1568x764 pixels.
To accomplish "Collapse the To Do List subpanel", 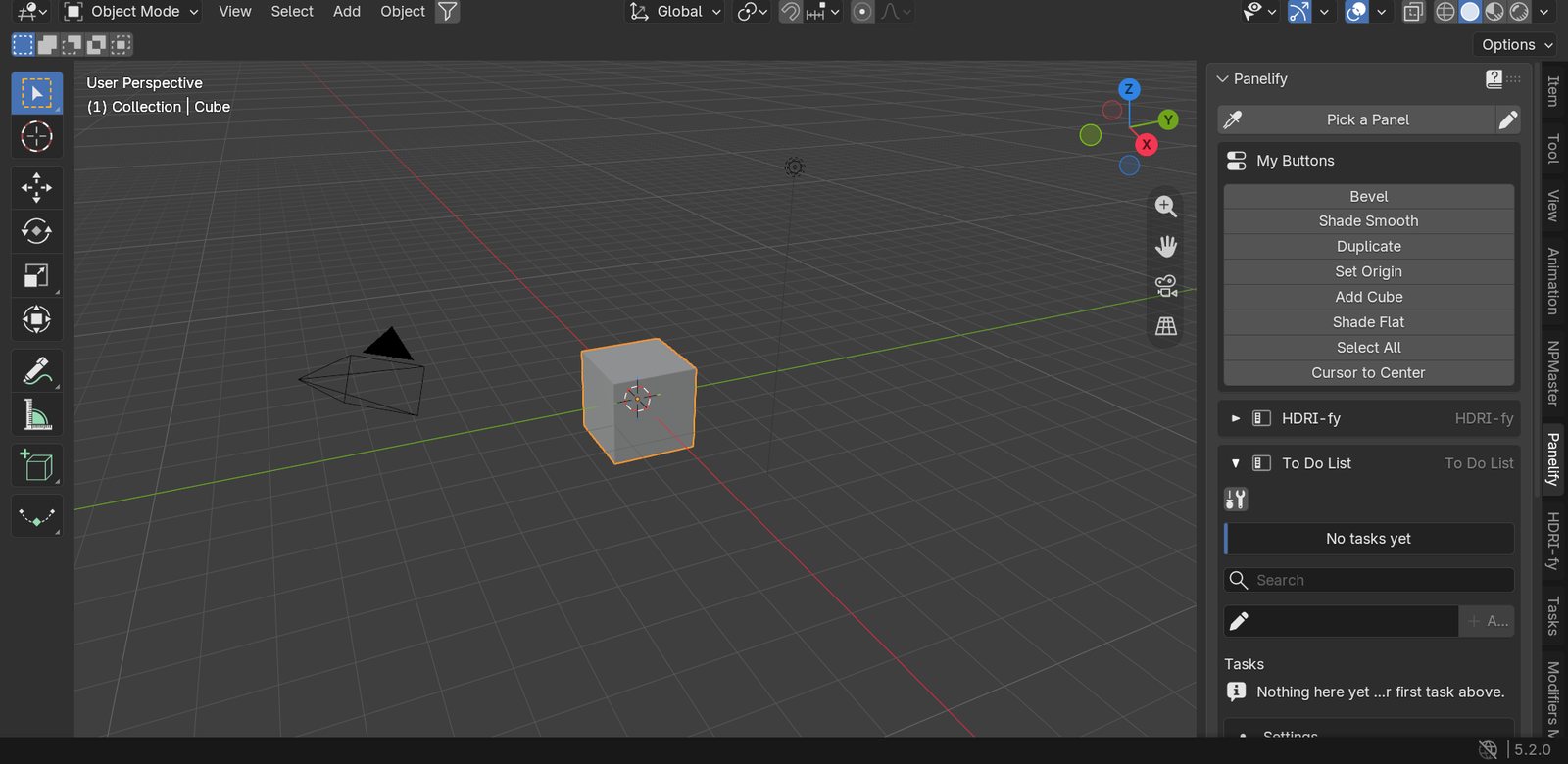I will (x=1236, y=463).
